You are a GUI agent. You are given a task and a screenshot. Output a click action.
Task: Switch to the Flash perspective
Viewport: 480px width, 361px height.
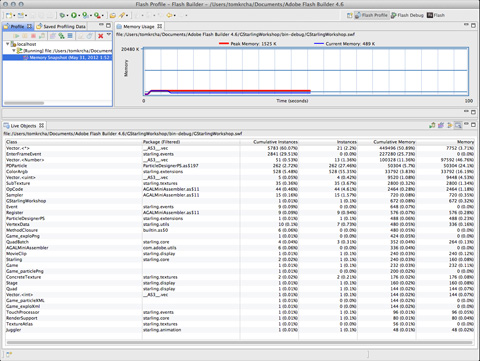[436, 15]
